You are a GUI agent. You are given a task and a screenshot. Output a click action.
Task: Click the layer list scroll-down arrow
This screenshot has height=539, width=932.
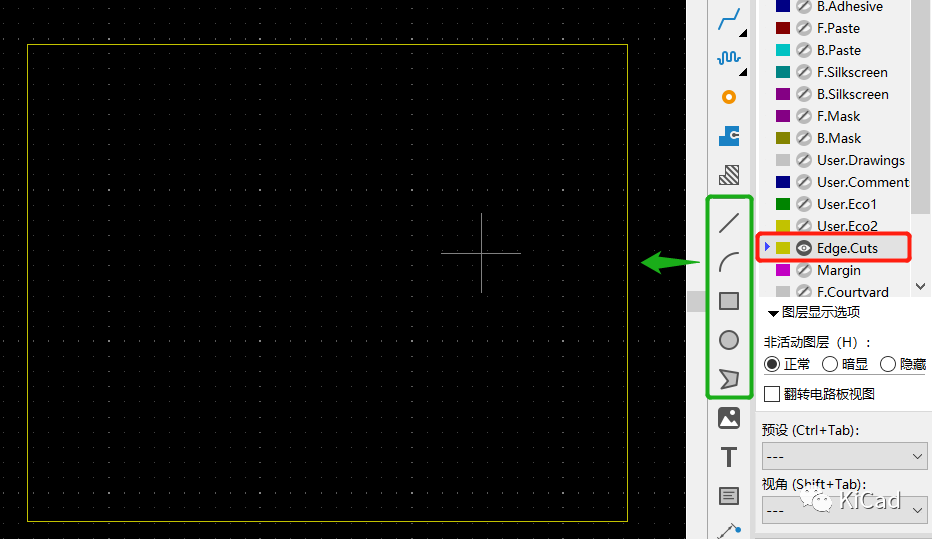pyautogui.click(x=921, y=286)
